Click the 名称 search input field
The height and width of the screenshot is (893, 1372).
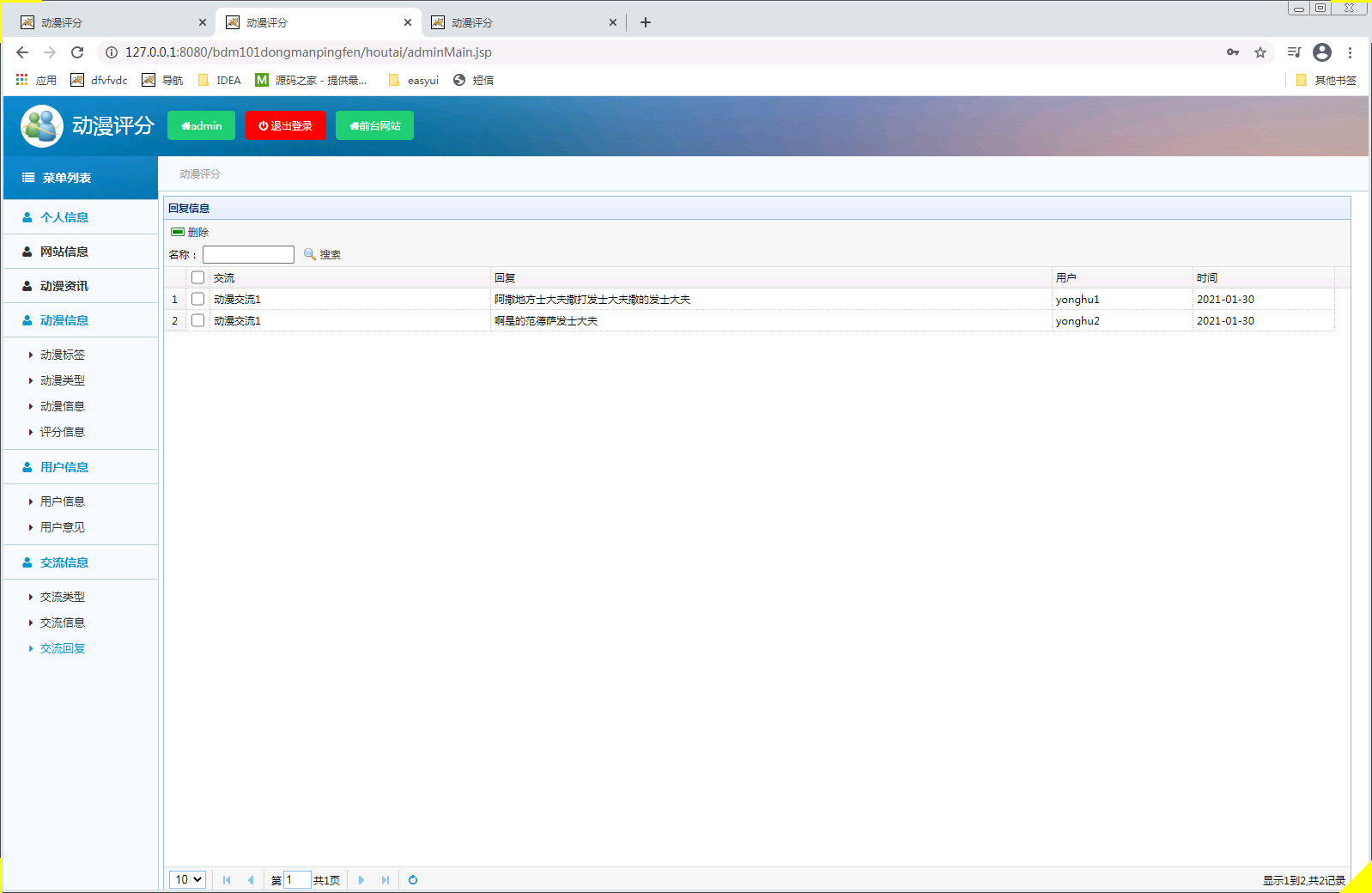click(248, 254)
